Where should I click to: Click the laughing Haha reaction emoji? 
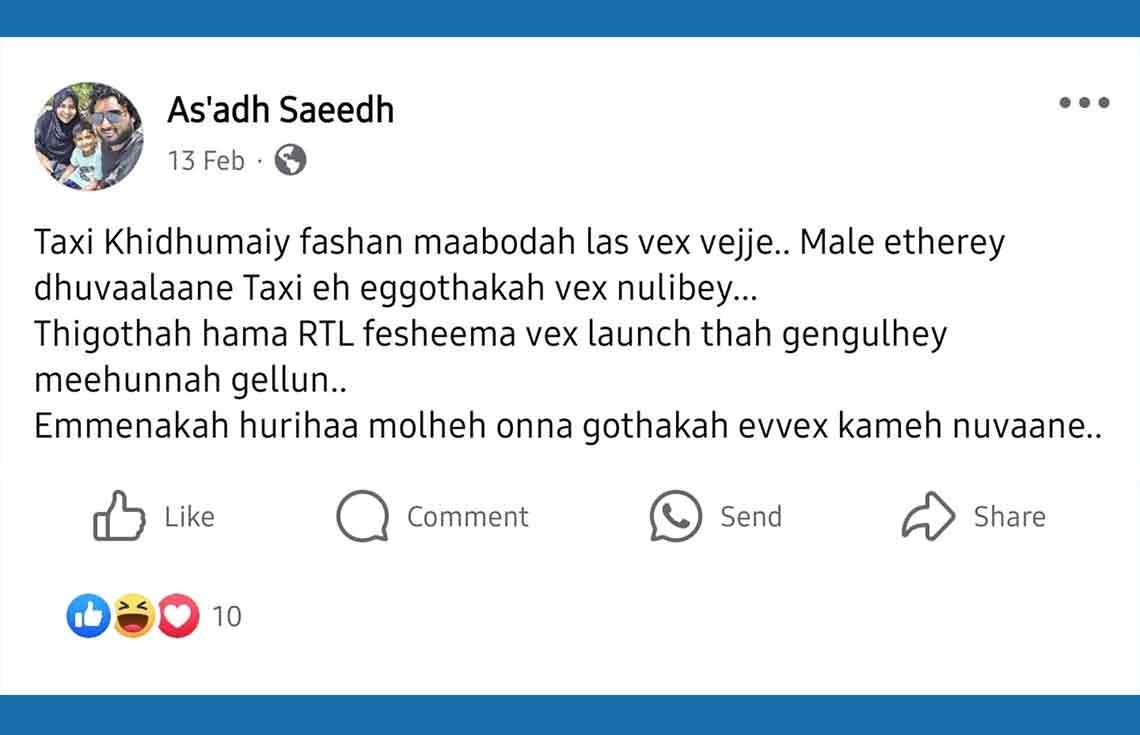[x=133, y=616]
